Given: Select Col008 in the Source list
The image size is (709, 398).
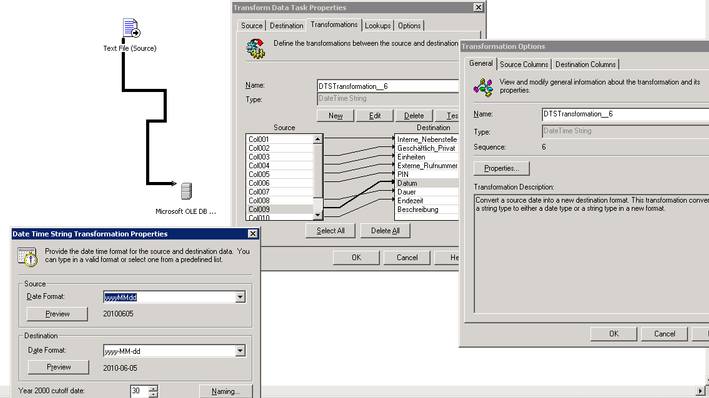Looking at the screenshot, I should point(279,200).
